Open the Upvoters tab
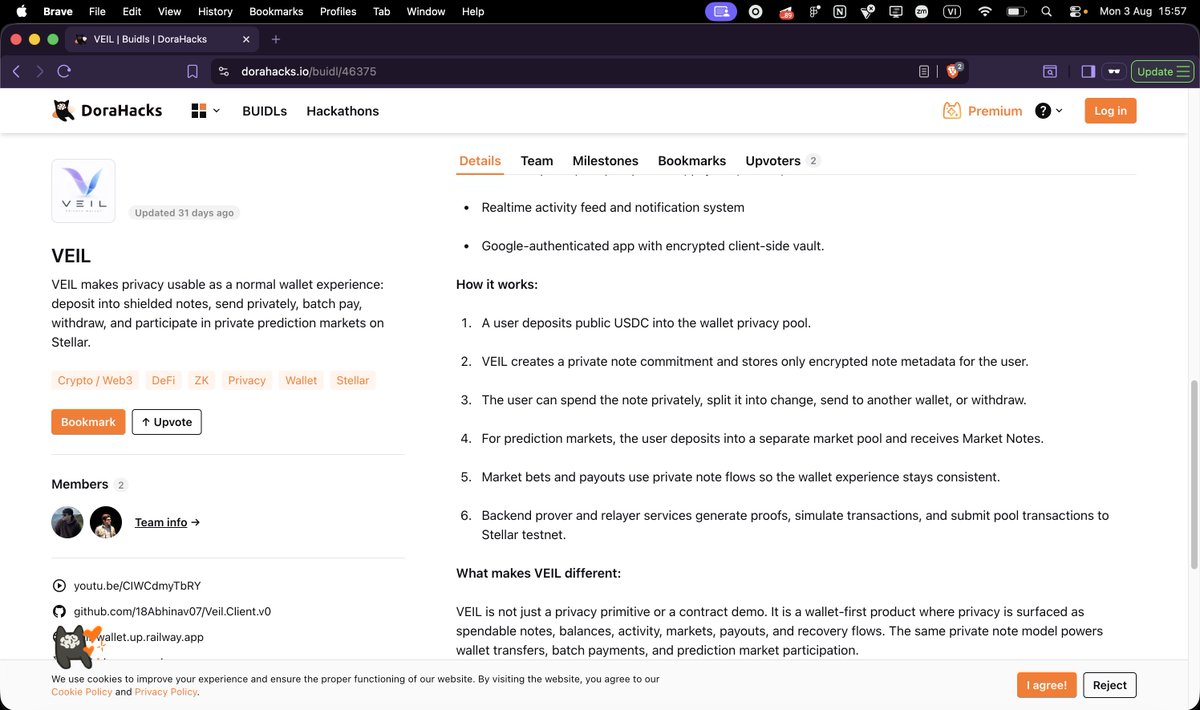 (x=783, y=161)
